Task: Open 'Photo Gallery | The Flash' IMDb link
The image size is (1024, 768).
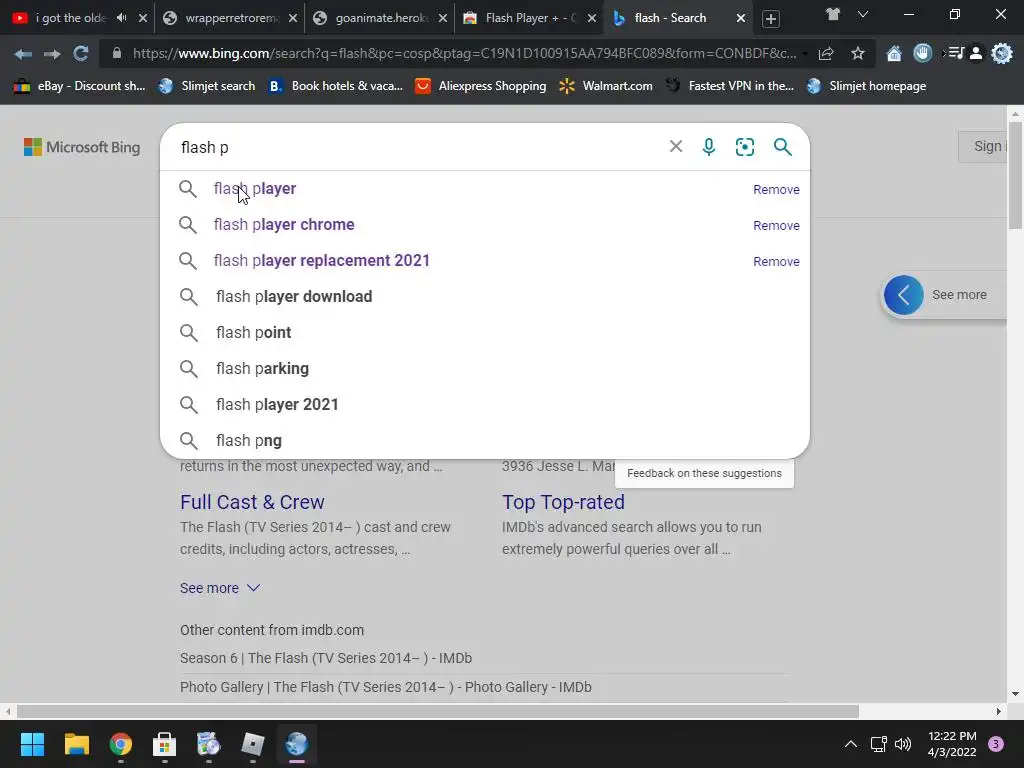Action: 385,687
